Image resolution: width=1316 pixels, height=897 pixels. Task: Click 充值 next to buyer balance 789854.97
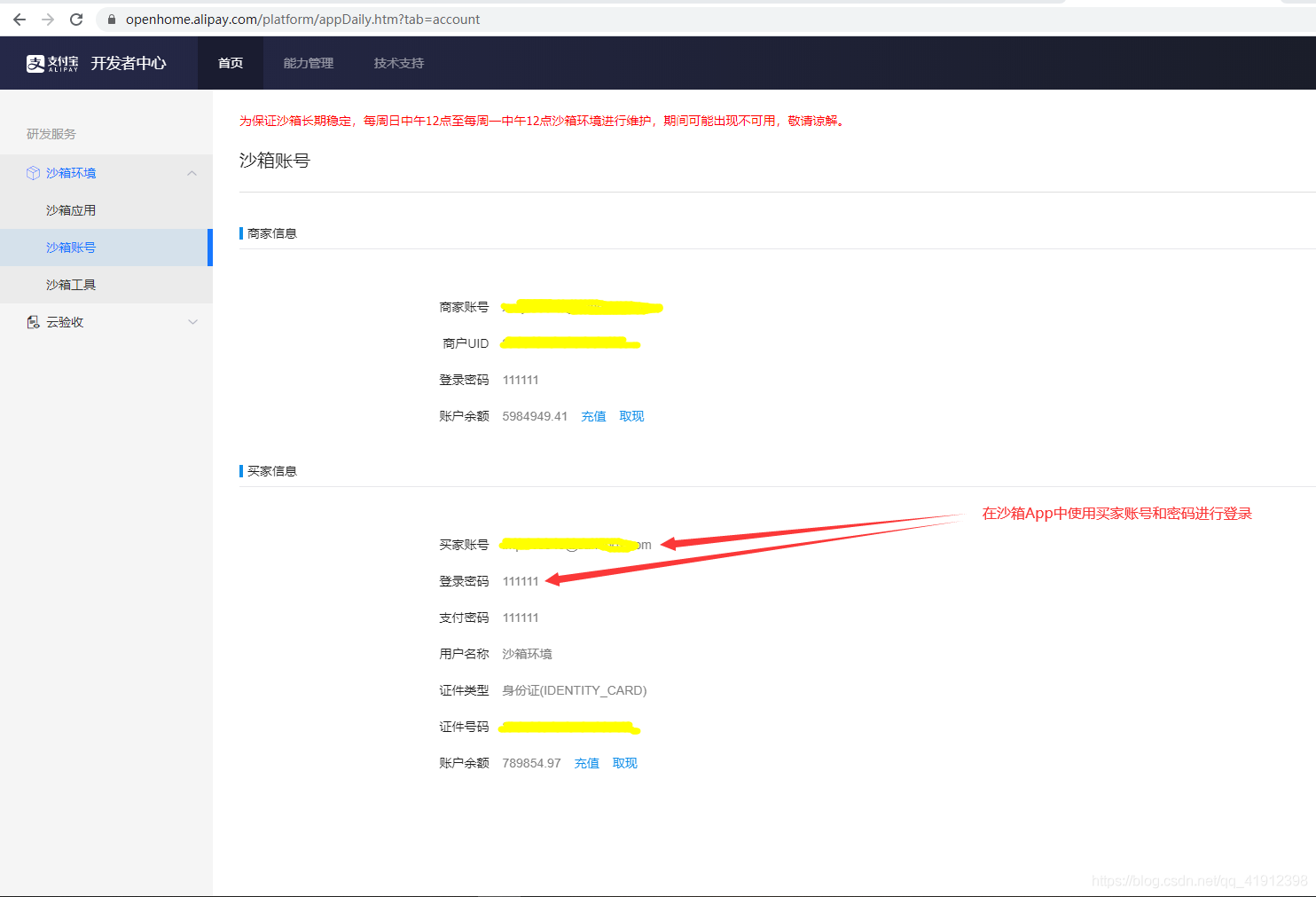(x=586, y=763)
